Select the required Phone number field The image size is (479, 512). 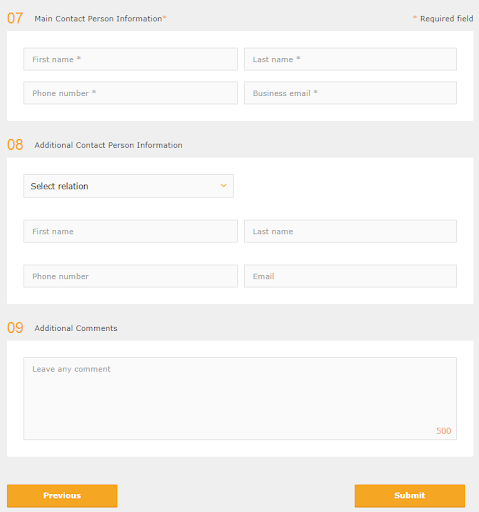click(x=130, y=93)
